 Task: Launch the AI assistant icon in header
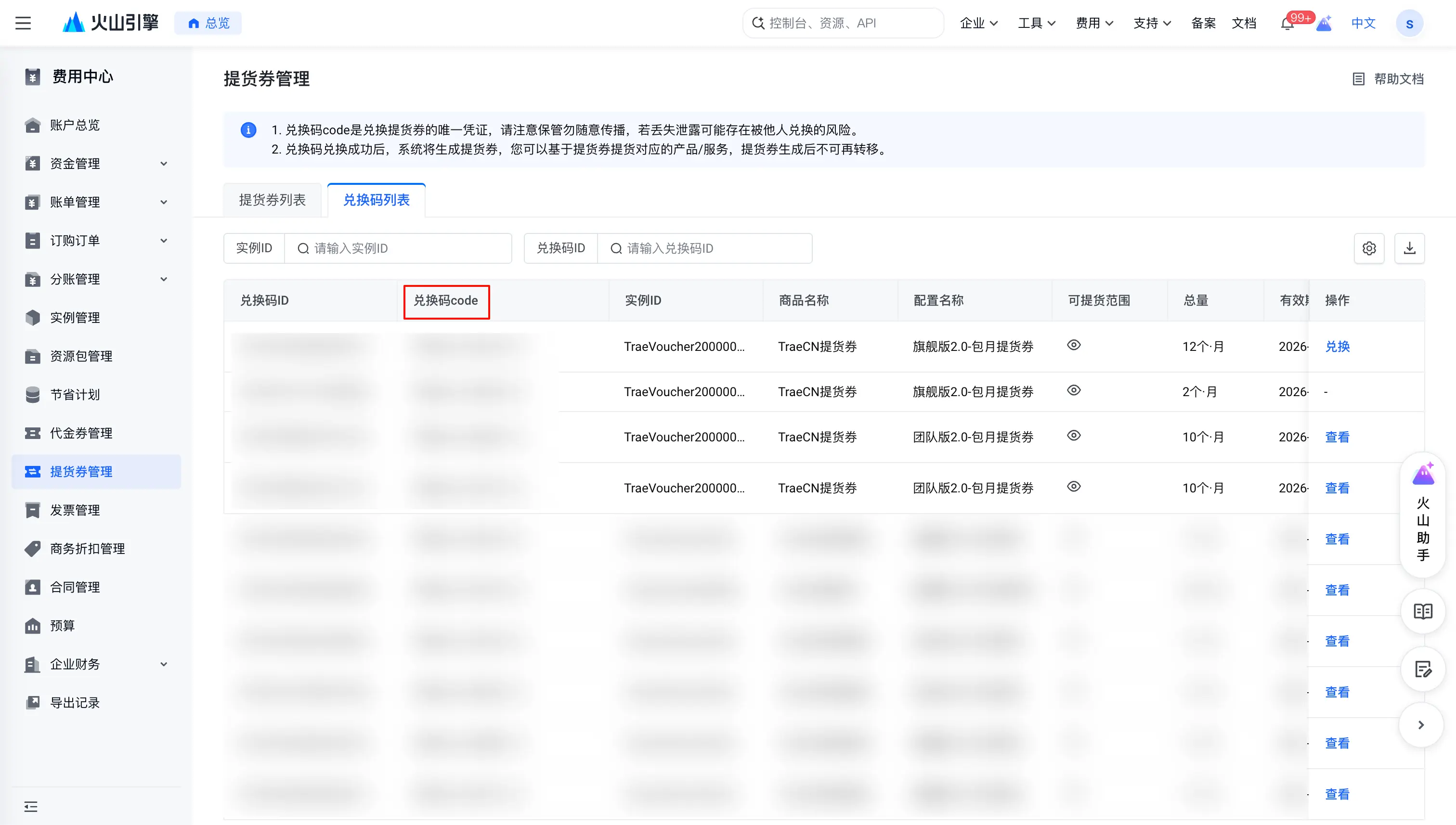[x=1324, y=24]
